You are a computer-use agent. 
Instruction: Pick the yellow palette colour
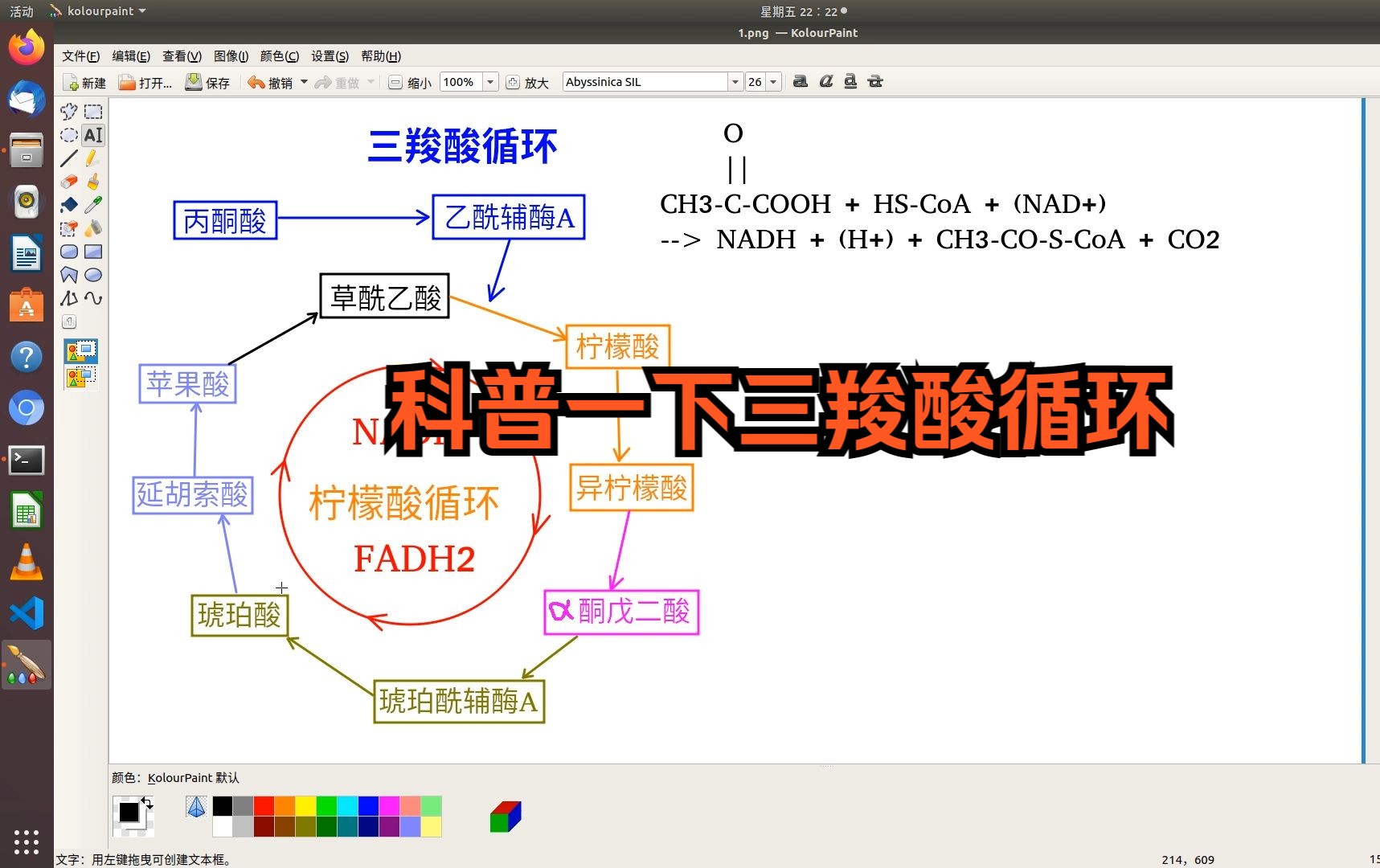(x=305, y=806)
